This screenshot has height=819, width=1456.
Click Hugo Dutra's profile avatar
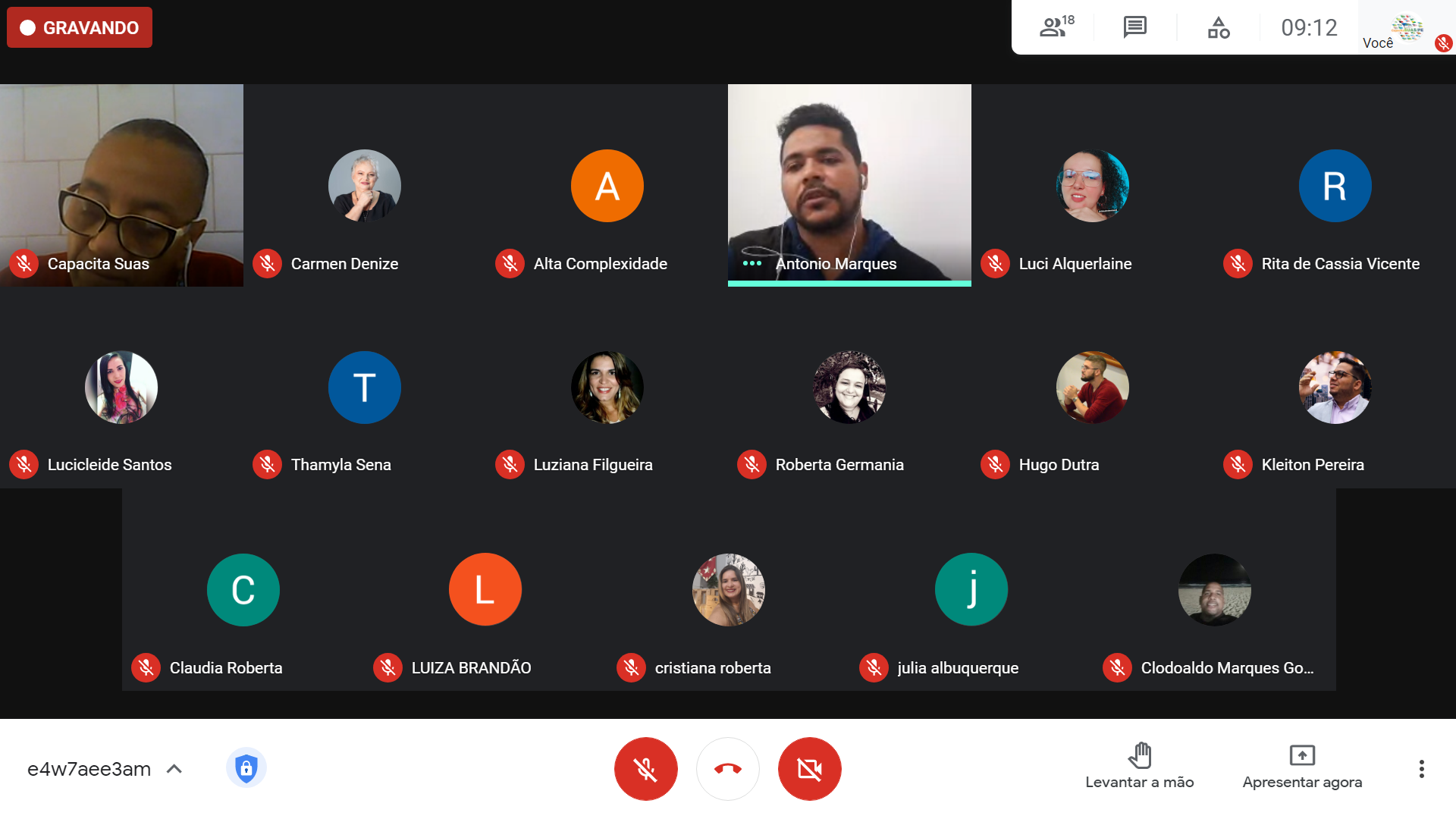(x=1092, y=388)
